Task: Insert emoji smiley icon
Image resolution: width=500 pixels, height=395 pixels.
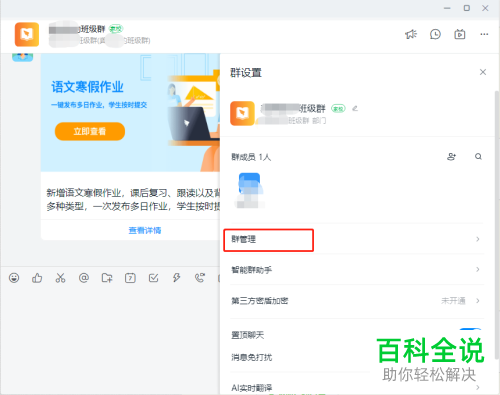Action: click(14, 278)
